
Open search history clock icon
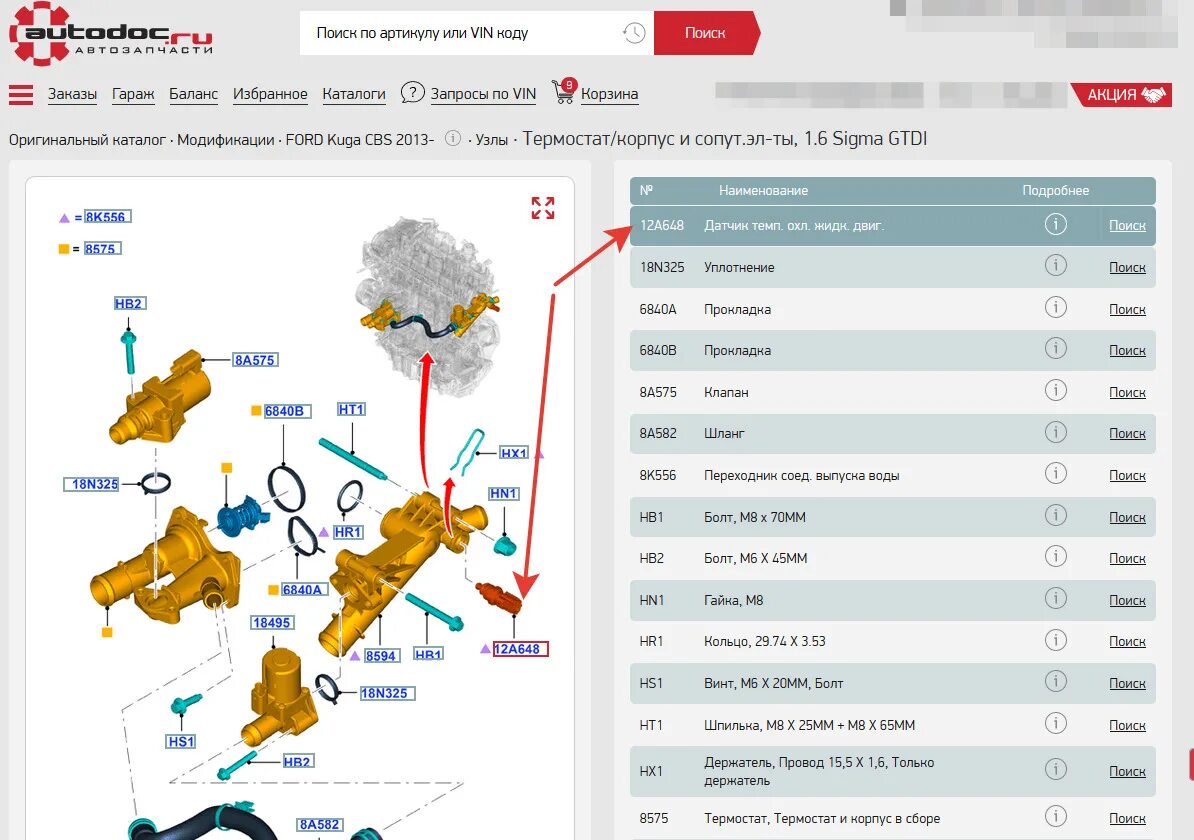click(634, 33)
